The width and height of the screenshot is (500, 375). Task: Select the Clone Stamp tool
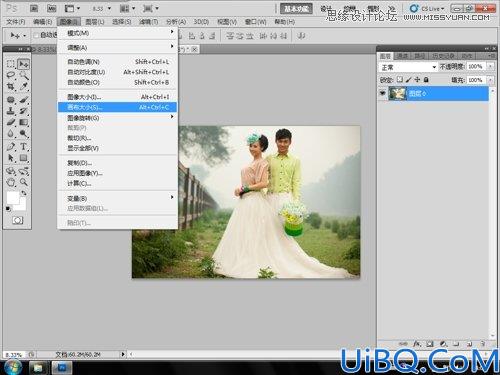(x=11, y=111)
